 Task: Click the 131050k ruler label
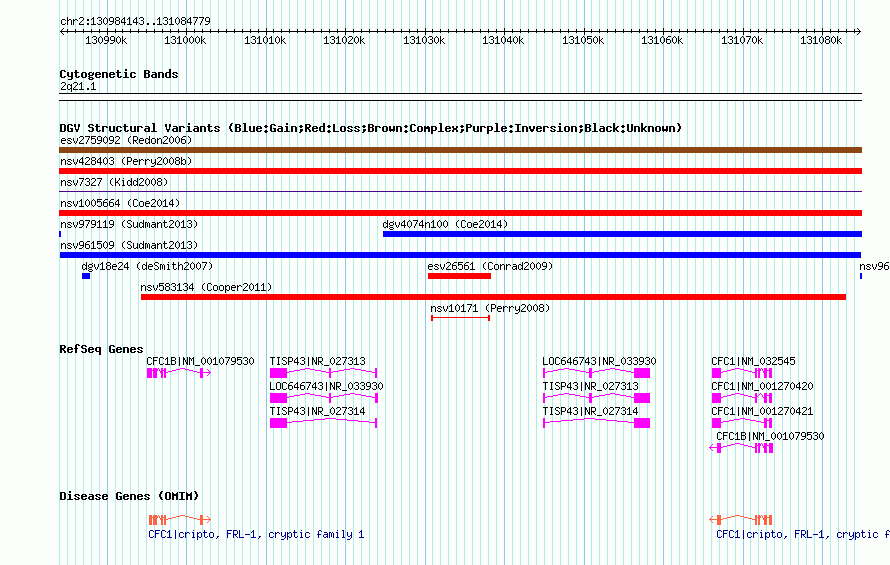[583, 40]
